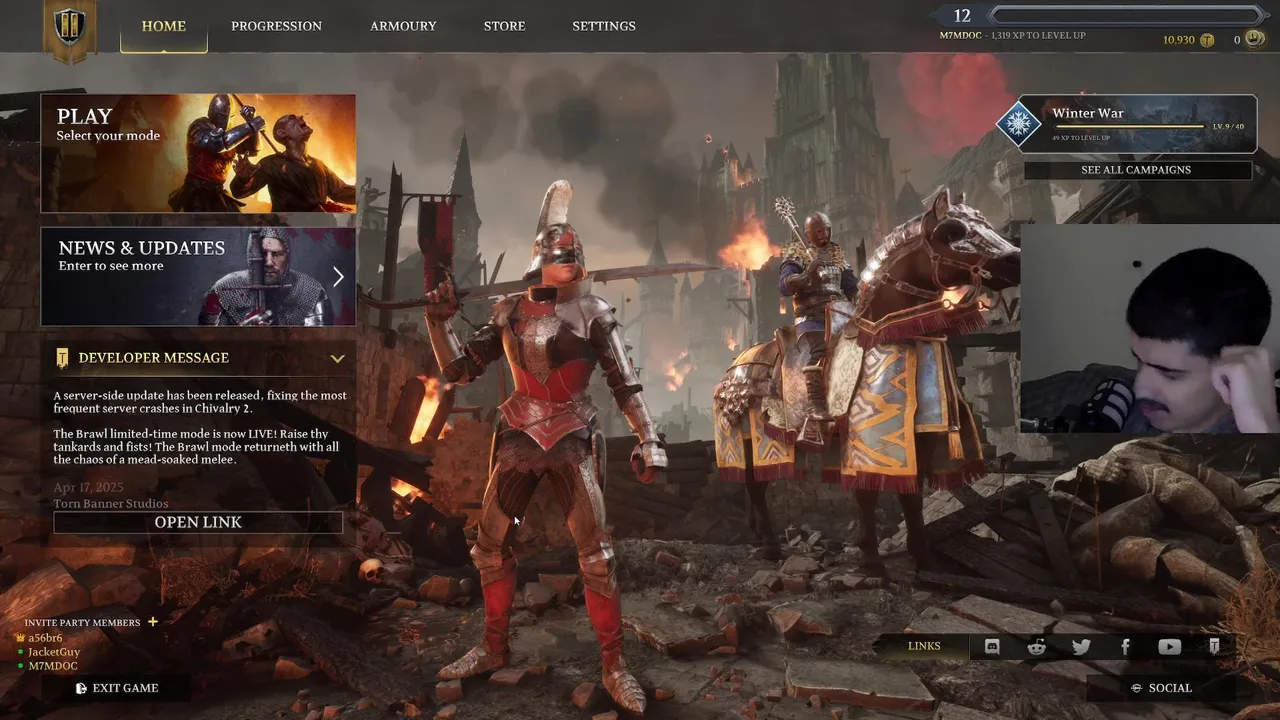The height and width of the screenshot is (720, 1280).
Task: Open the Discord link icon
Action: click(992, 647)
